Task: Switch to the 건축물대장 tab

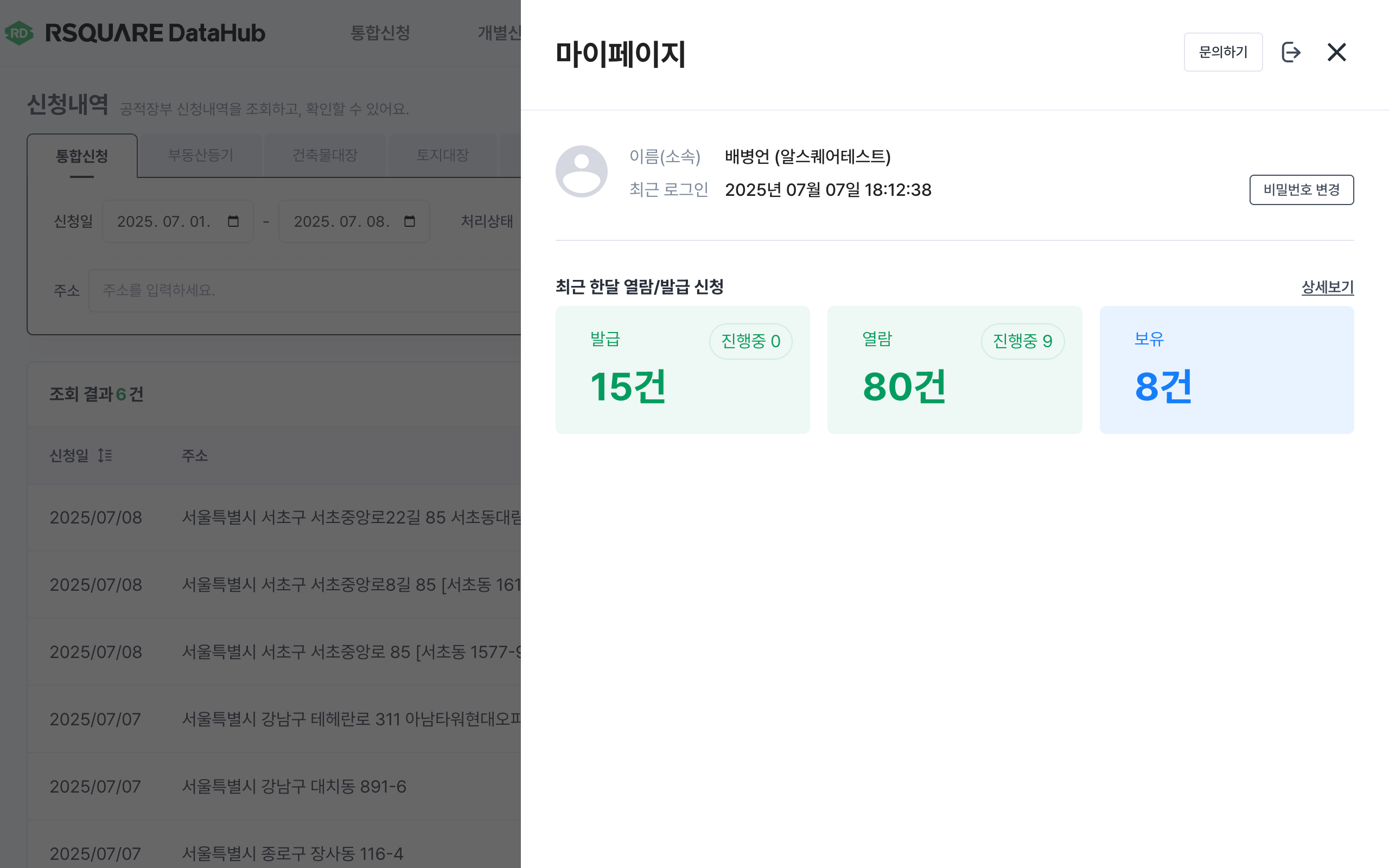Action: tap(325, 156)
